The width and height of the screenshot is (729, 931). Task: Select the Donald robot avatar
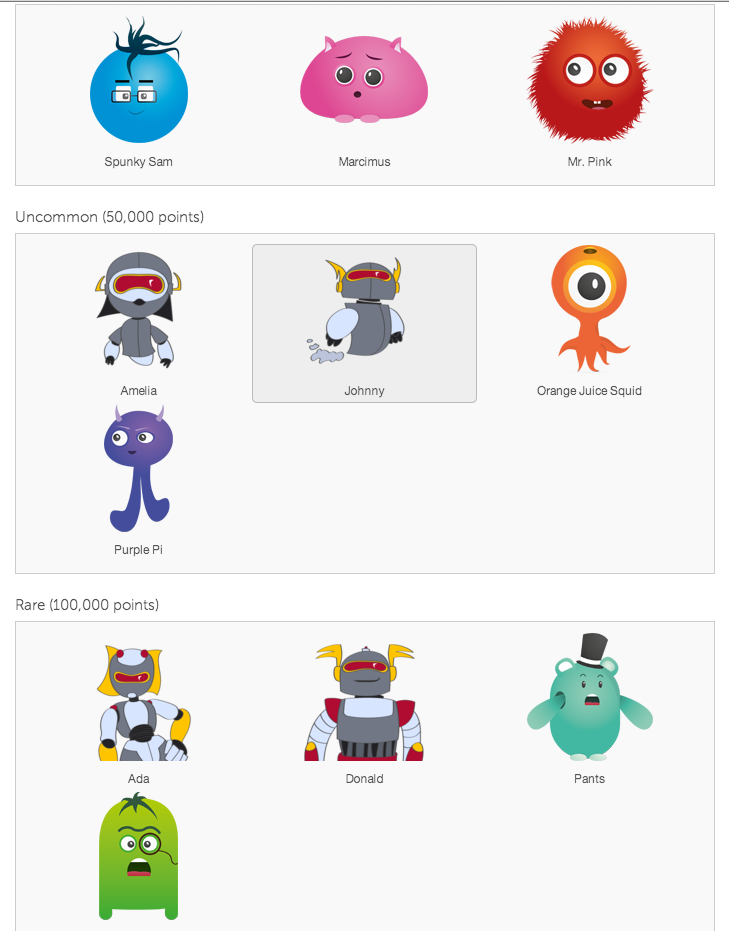click(364, 702)
